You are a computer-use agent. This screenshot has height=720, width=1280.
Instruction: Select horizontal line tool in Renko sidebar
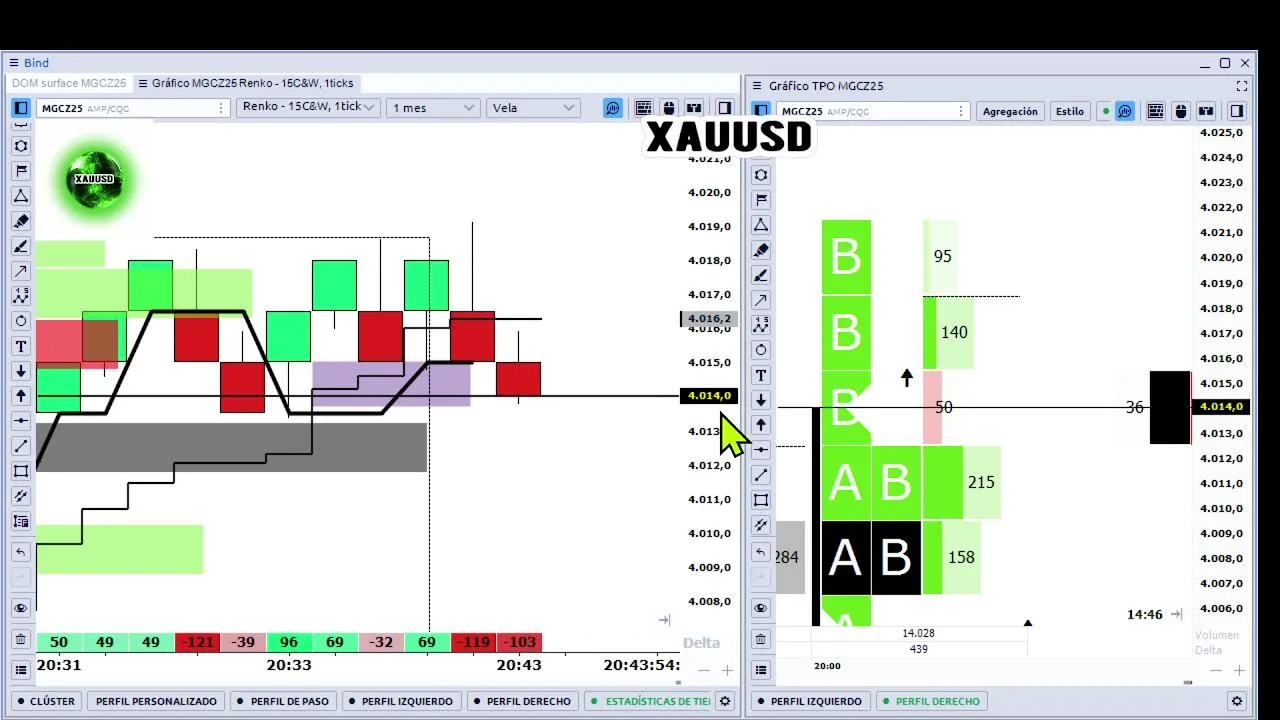pyautogui.click(x=21, y=421)
